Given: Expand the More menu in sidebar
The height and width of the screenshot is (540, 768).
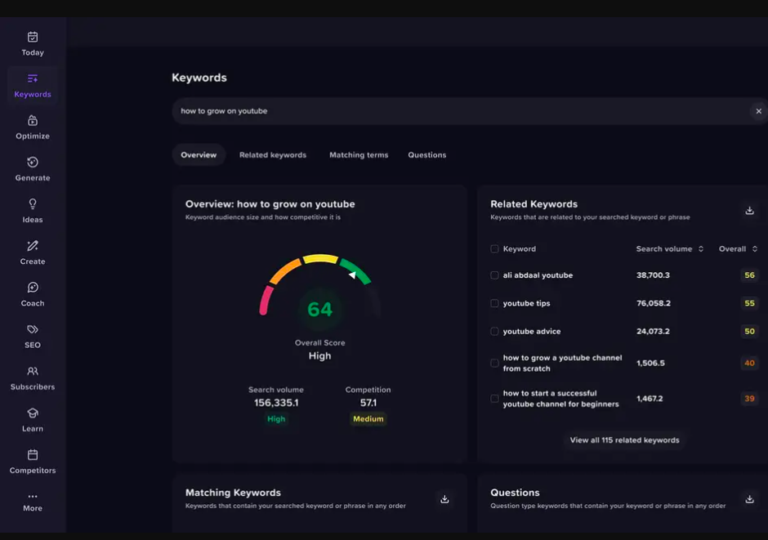Looking at the screenshot, I should pyautogui.click(x=32, y=502).
